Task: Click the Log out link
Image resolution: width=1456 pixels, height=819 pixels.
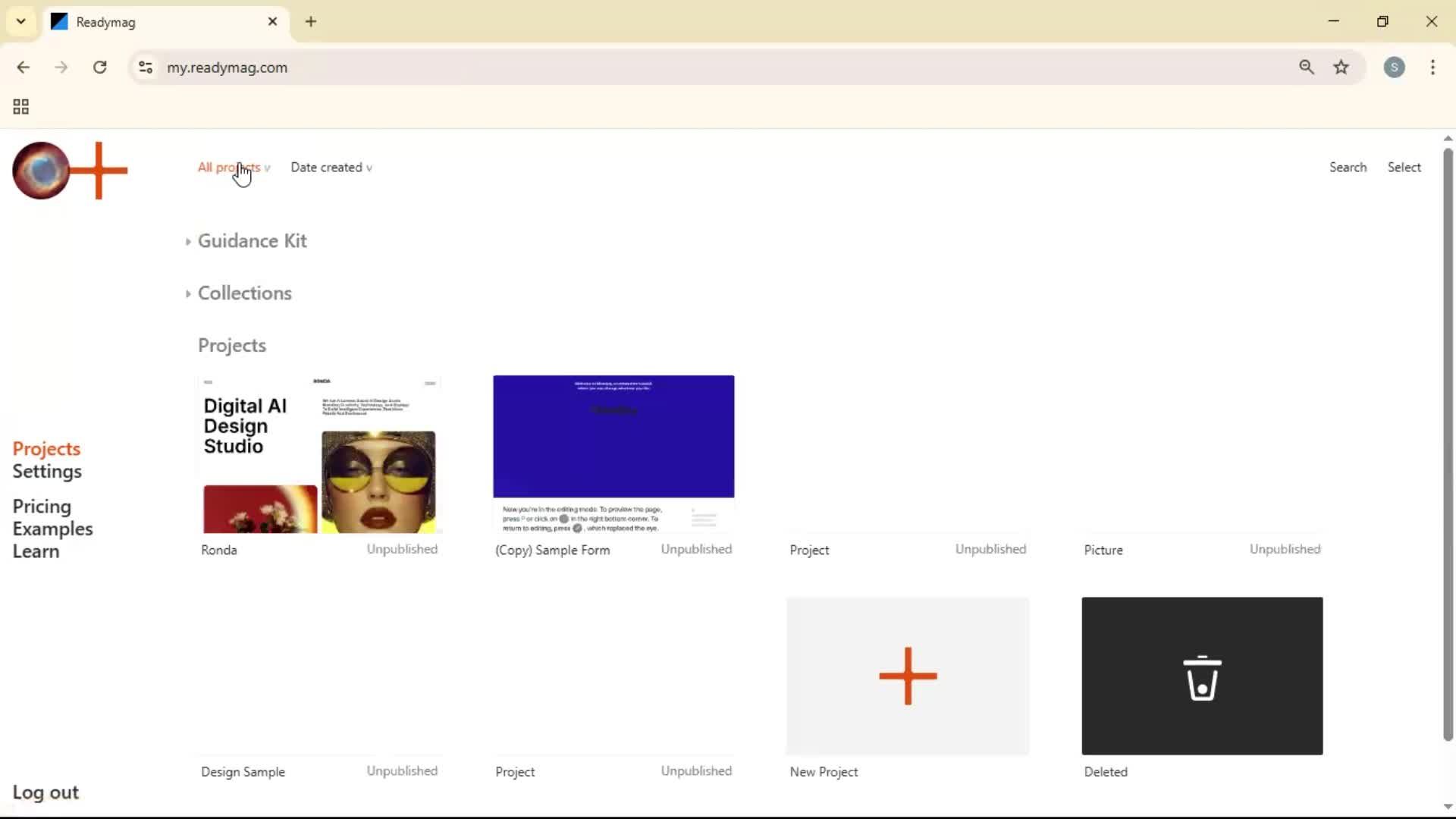Action: tap(45, 792)
